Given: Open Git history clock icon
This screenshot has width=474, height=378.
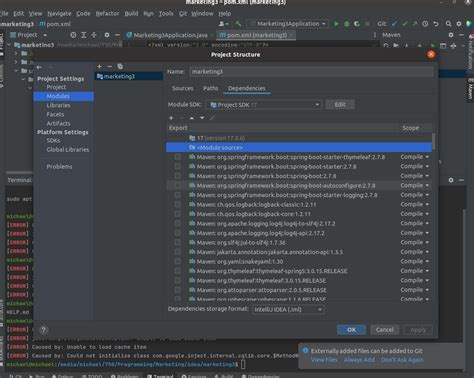Looking at the screenshot, I should pyautogui.click(x=425, y=24).
